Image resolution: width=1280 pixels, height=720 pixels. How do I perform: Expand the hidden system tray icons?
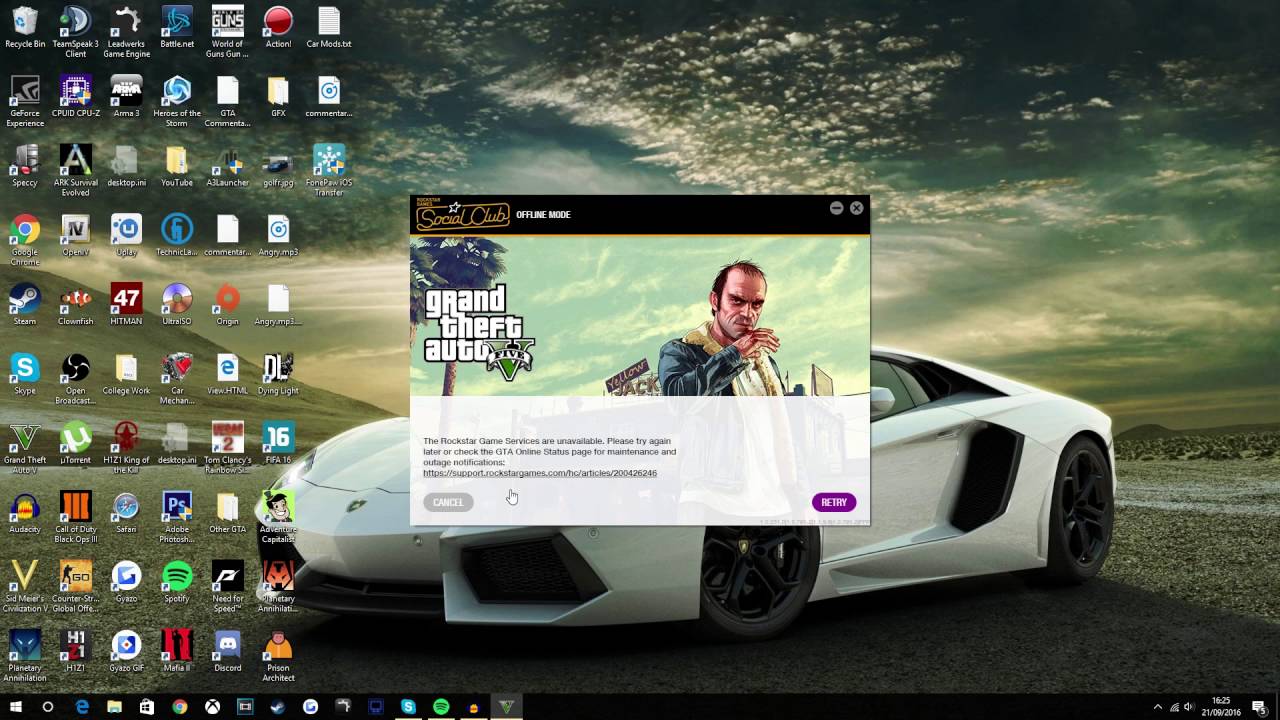(1158, 707)
